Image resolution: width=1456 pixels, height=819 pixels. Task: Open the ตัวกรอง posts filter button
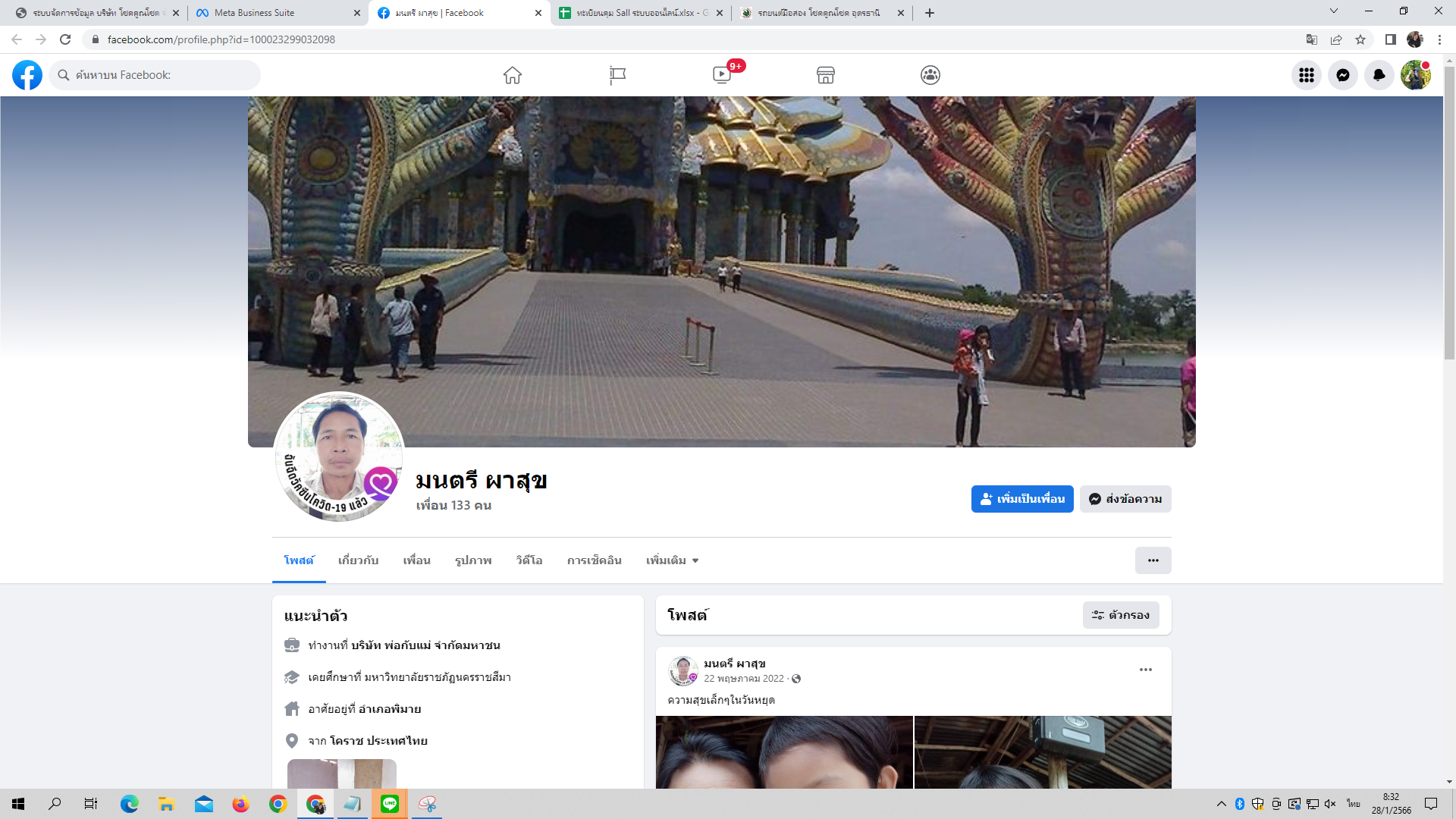coord(1121,615)
